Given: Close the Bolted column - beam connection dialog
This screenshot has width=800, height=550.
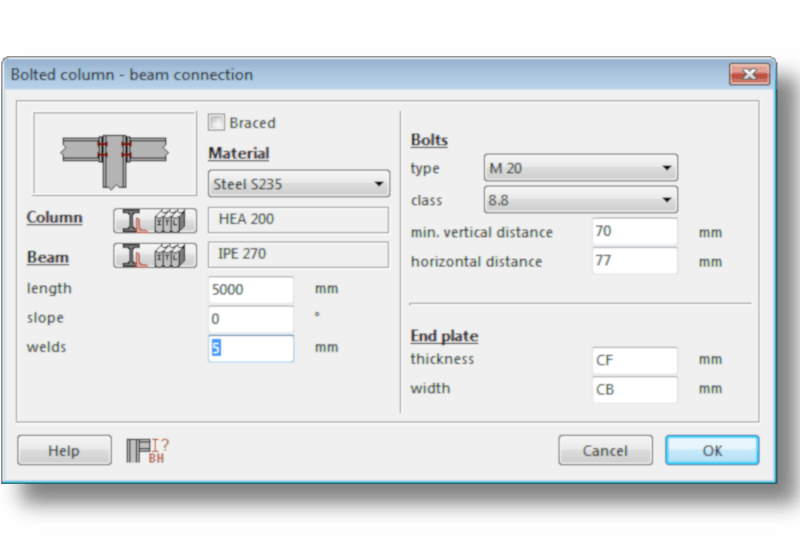Looking at the screenshot, I should click(749, 74).
